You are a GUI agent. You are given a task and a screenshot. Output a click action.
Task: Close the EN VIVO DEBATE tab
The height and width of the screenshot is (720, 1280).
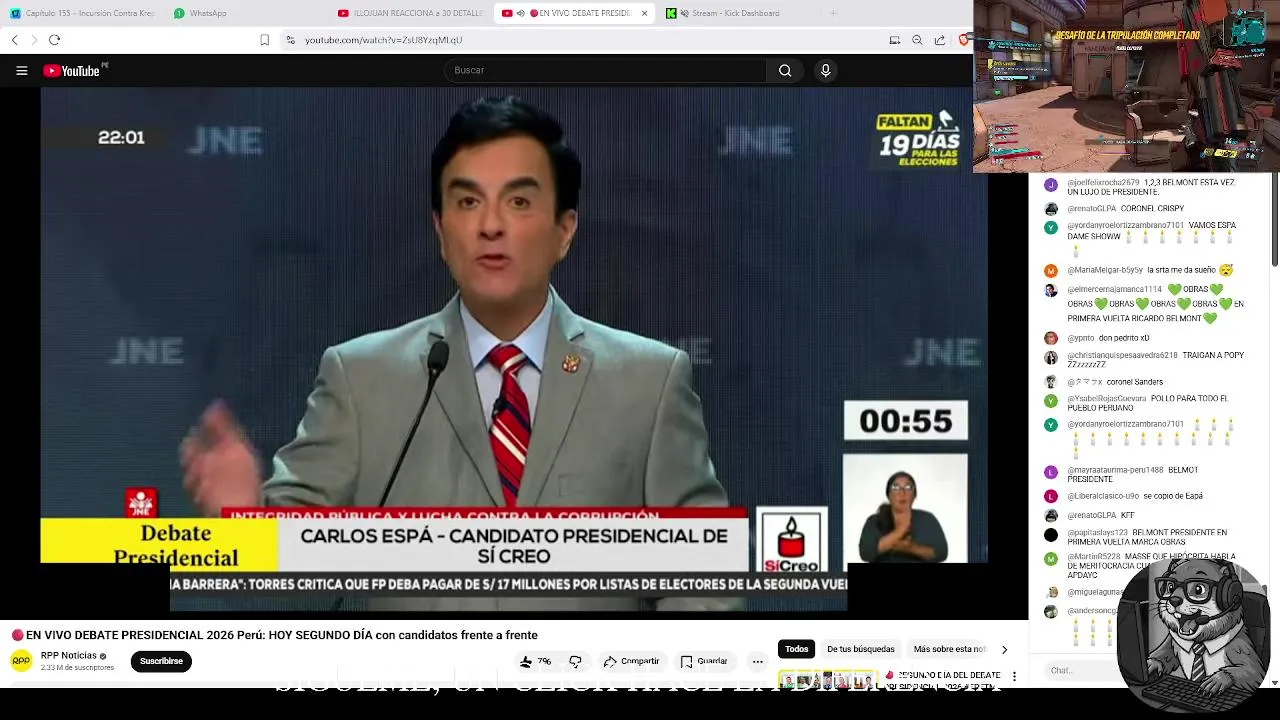[x=644, y=13]
